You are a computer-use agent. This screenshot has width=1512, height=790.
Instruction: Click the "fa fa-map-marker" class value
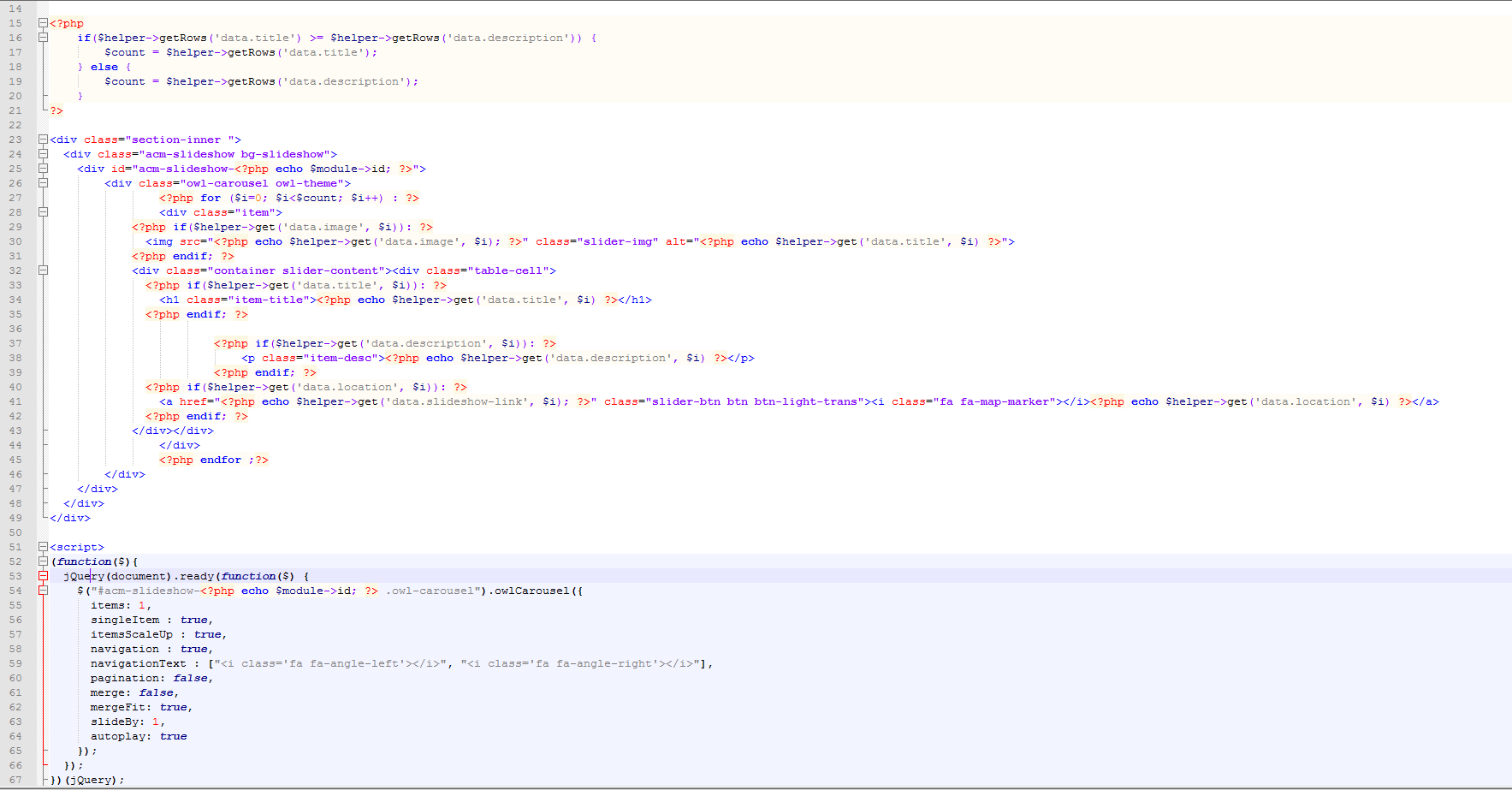click(x=994, y=401)
